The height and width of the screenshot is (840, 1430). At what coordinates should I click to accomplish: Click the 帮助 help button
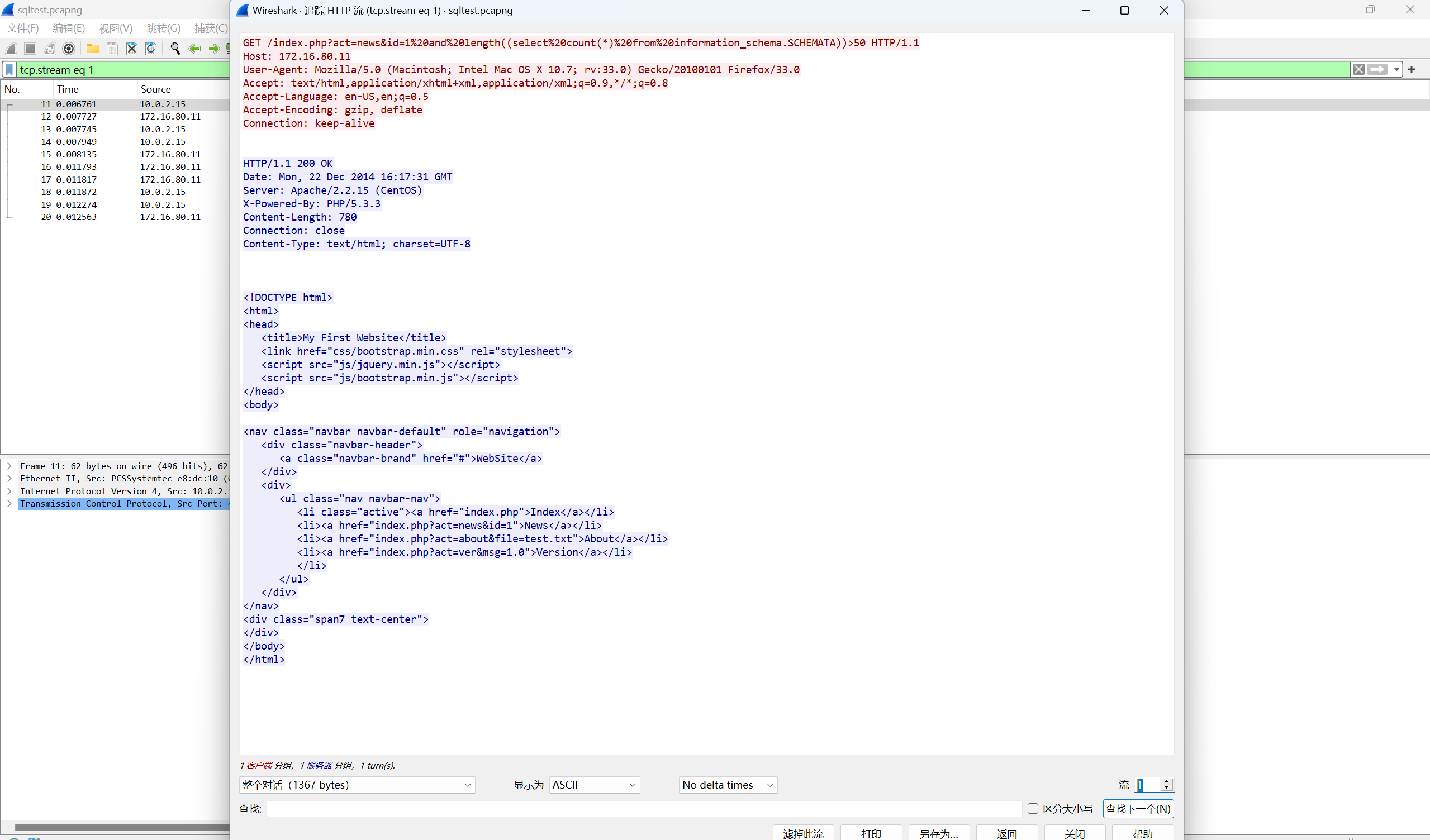1142,833
